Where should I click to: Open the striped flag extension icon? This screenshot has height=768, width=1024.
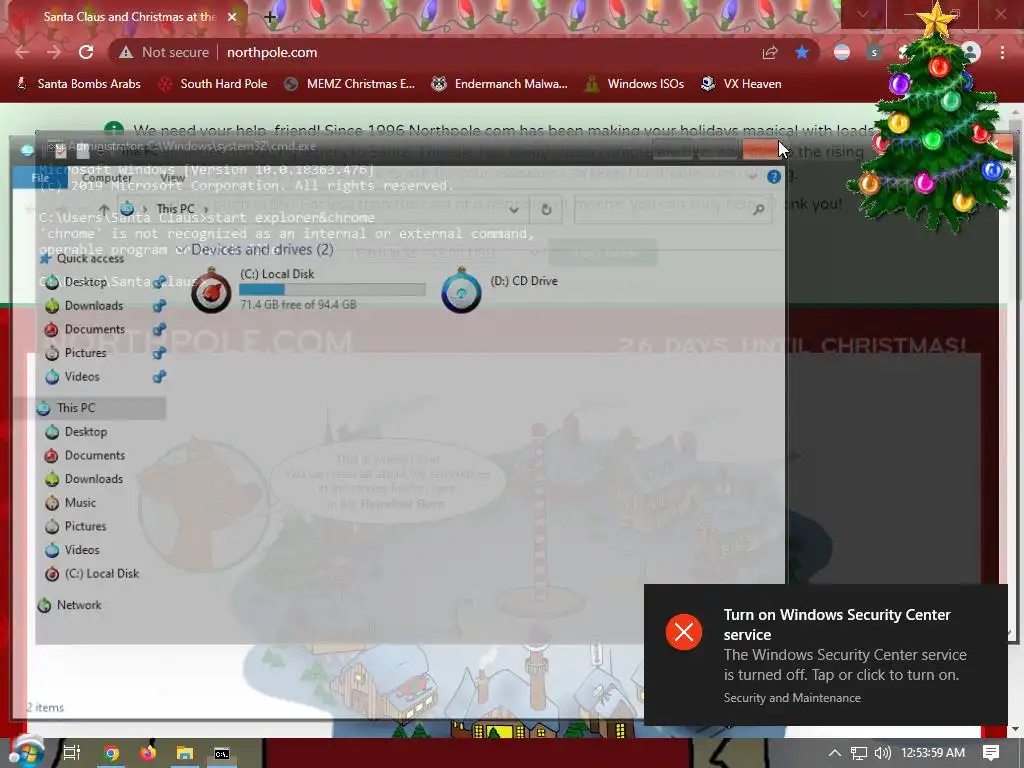point(842,52)
